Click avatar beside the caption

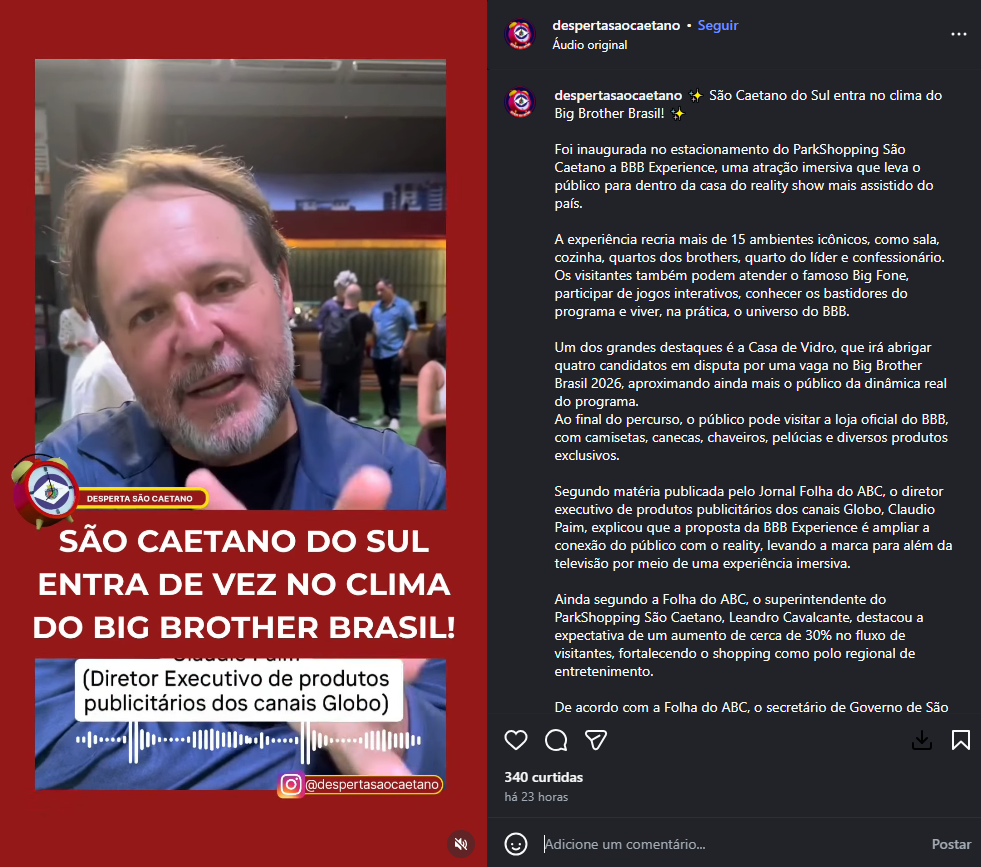tap(521, 103)
